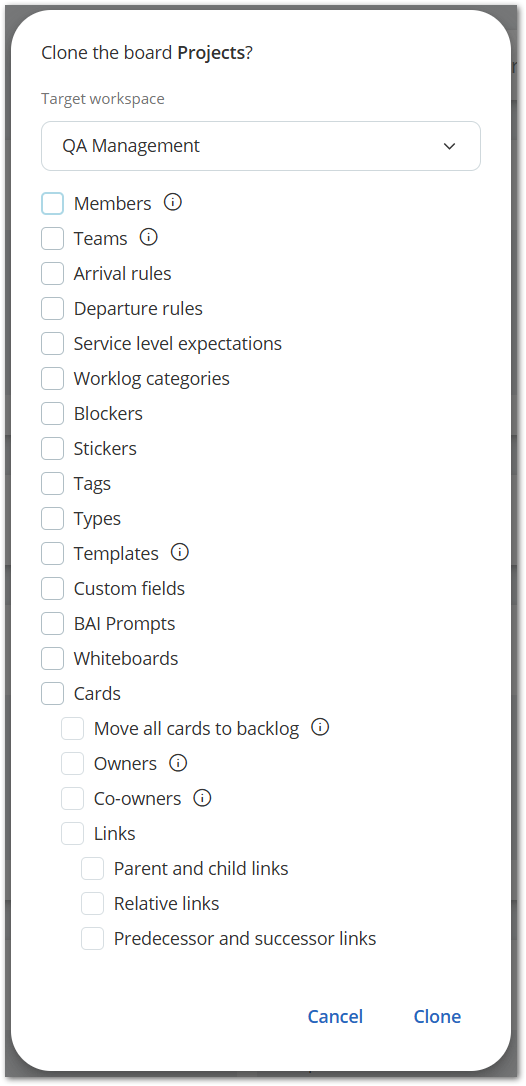This screenshot has height=1086, width=526.
Task: Click the info icon beside Teams
Action: click(x=149, y=238)
